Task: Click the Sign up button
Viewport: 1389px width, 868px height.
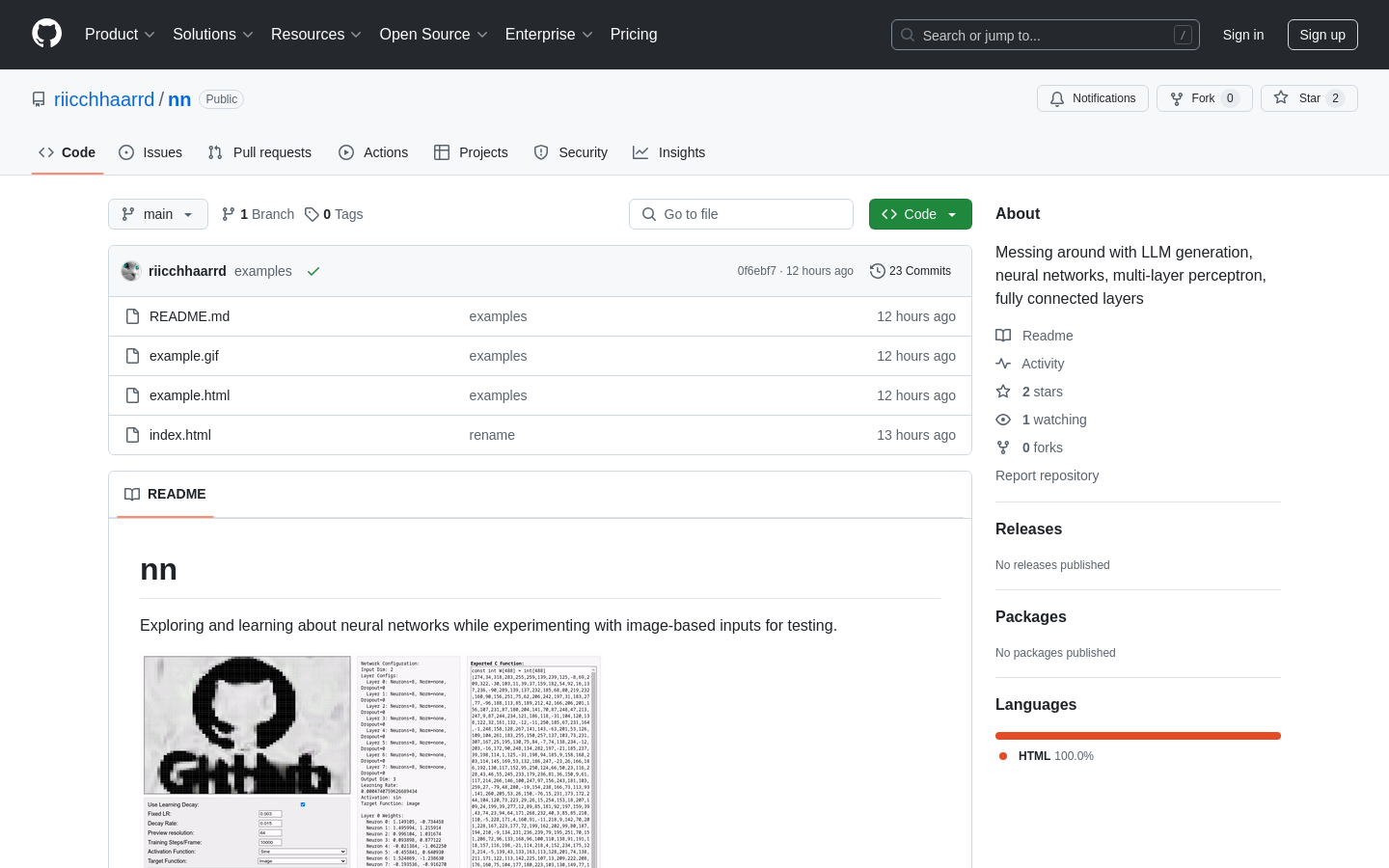Action: tap(1322, 35)
